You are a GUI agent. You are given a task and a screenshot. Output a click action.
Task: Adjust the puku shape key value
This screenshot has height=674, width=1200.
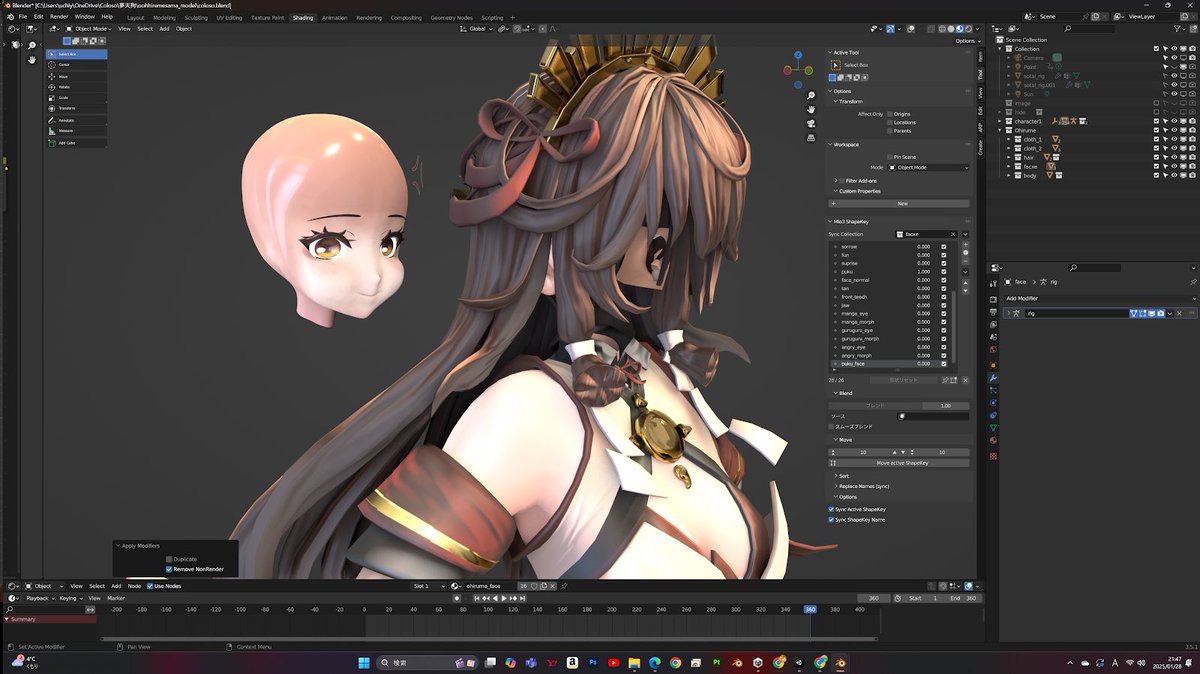(x=924, y=271)
